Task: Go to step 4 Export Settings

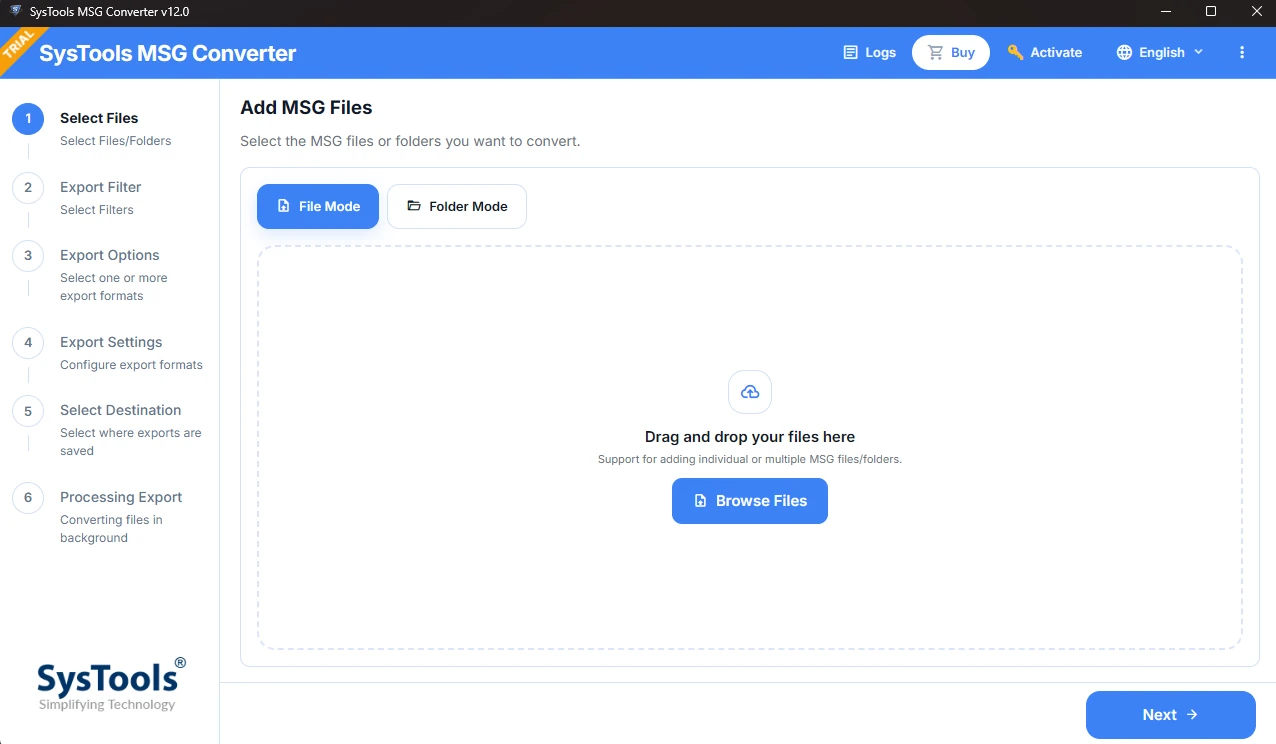Action: (x=108, y=352)
